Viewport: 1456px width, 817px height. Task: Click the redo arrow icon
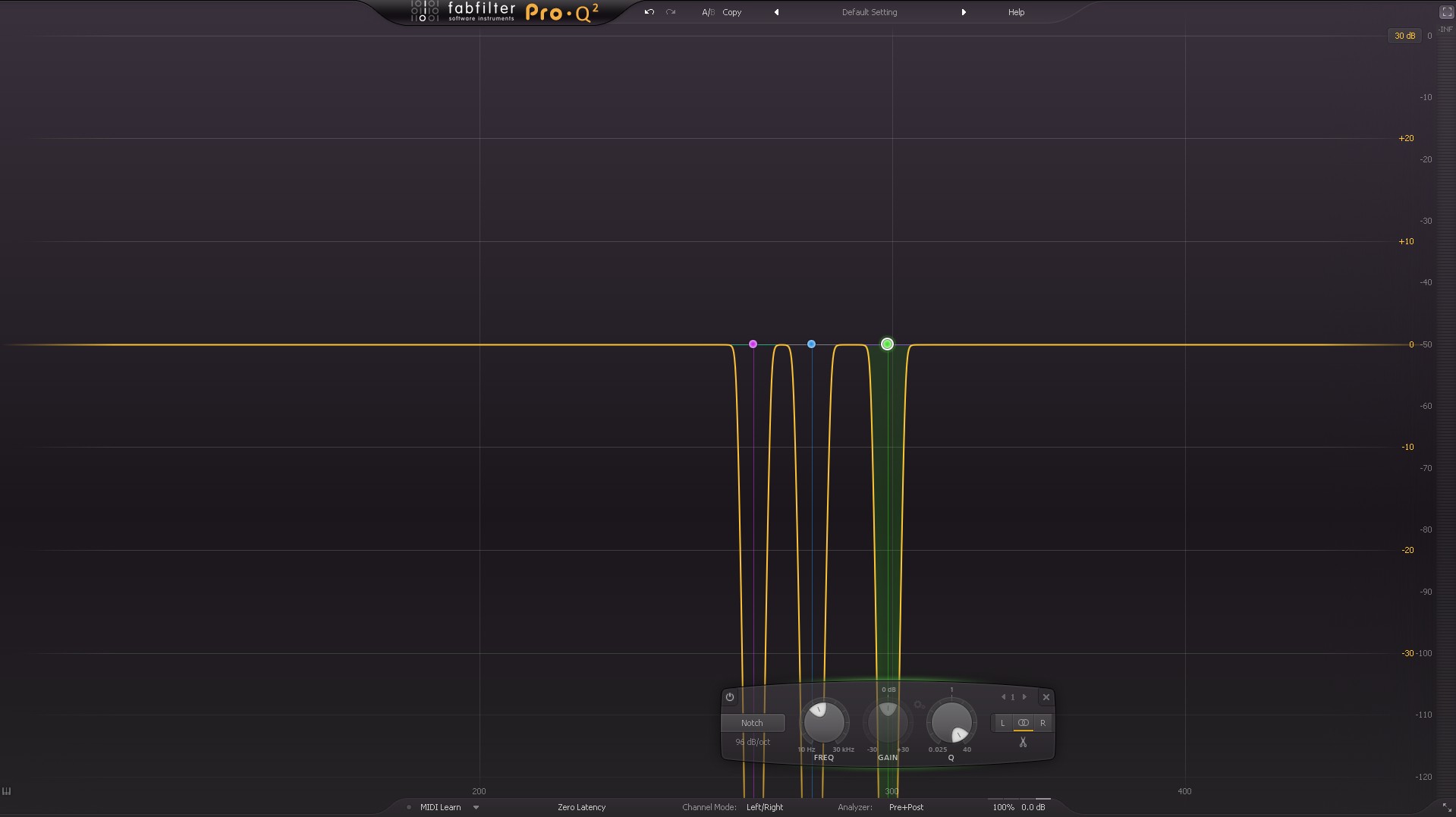pos(671,12)
